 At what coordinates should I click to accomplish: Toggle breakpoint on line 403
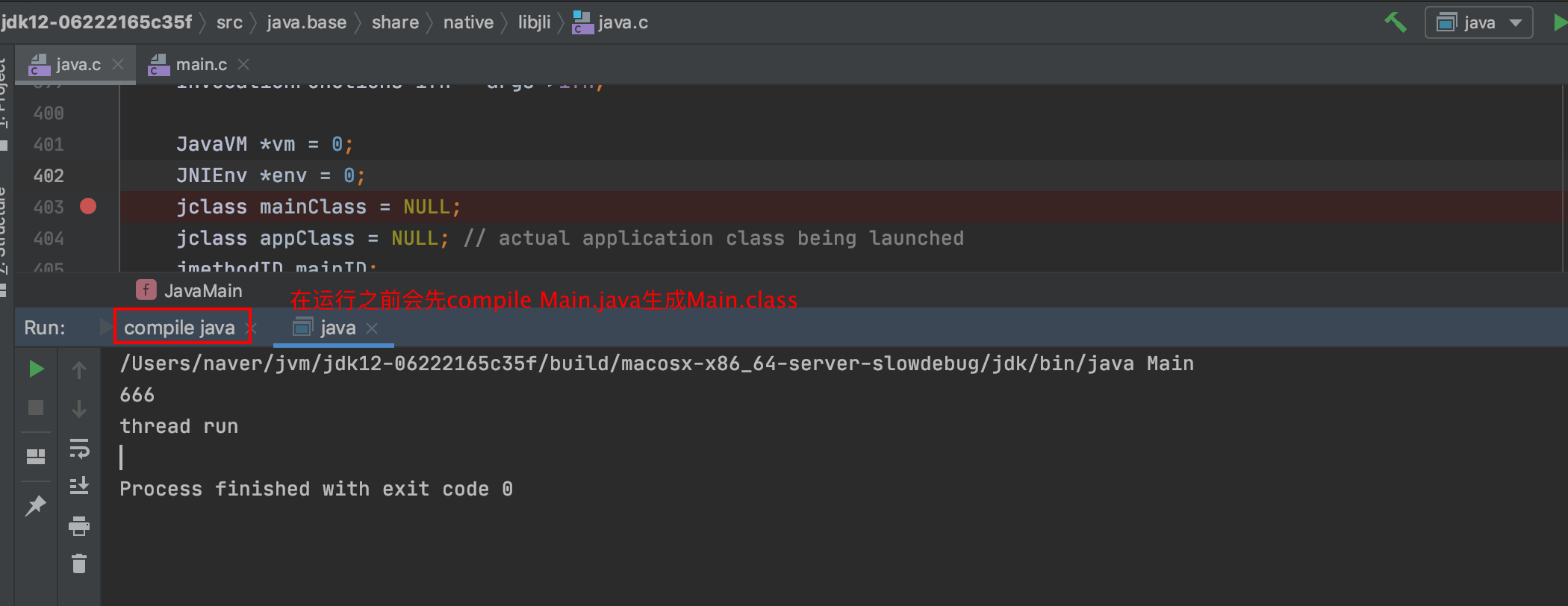coord(88,206)
